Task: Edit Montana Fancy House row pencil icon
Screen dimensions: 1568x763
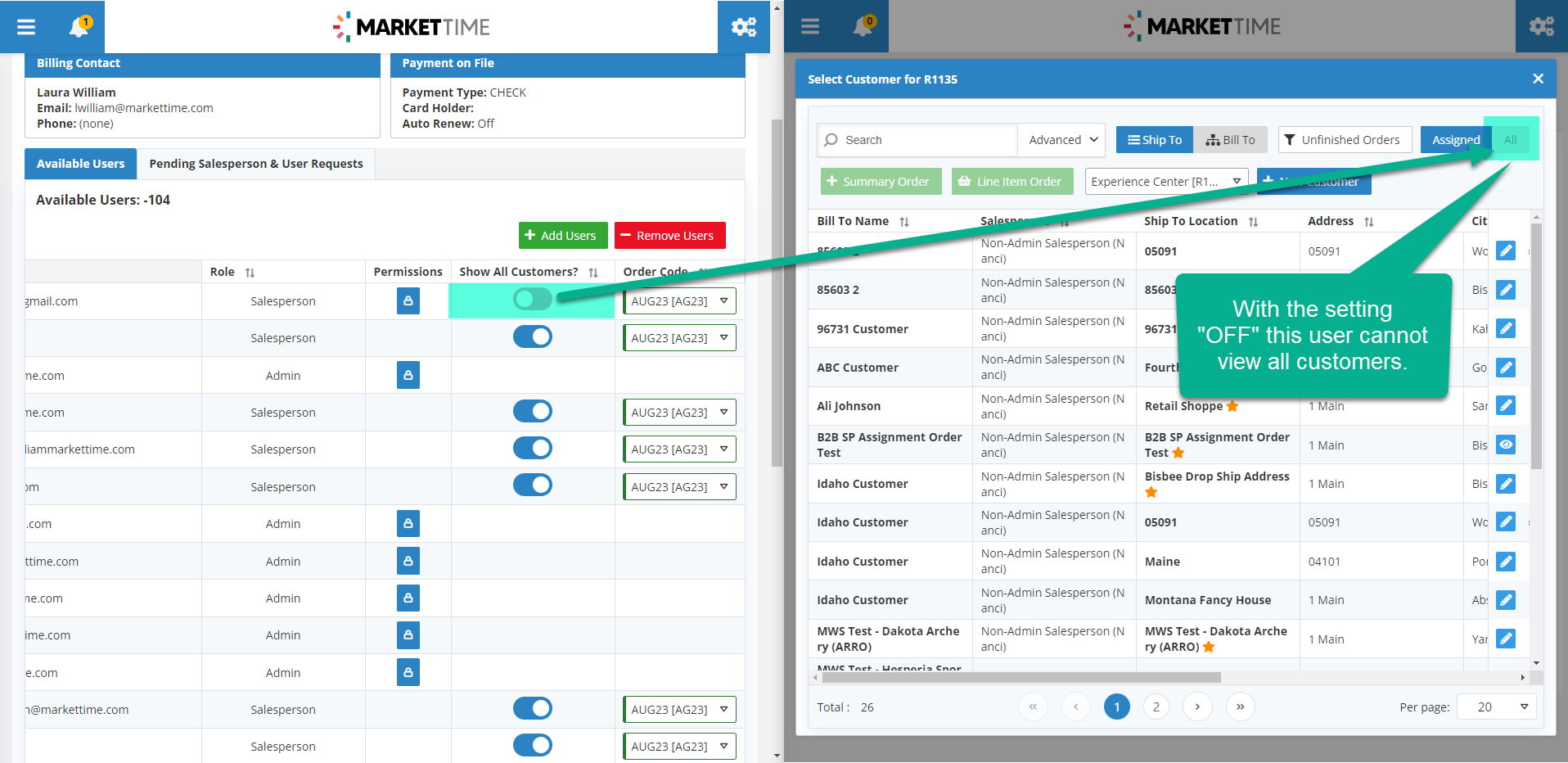Action: click(1506, 600)
